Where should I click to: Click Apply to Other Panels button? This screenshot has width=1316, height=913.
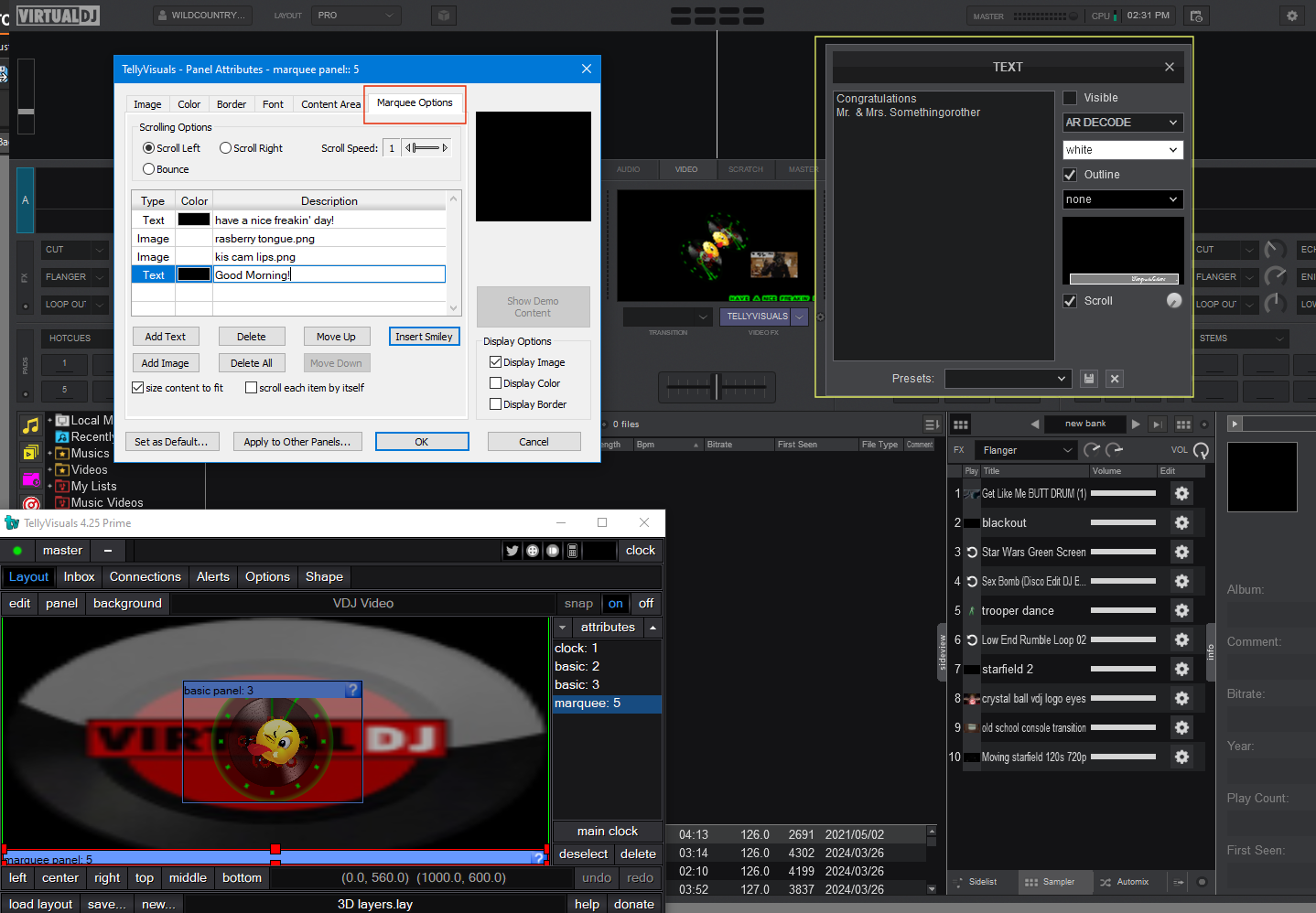tap(297, 442)
